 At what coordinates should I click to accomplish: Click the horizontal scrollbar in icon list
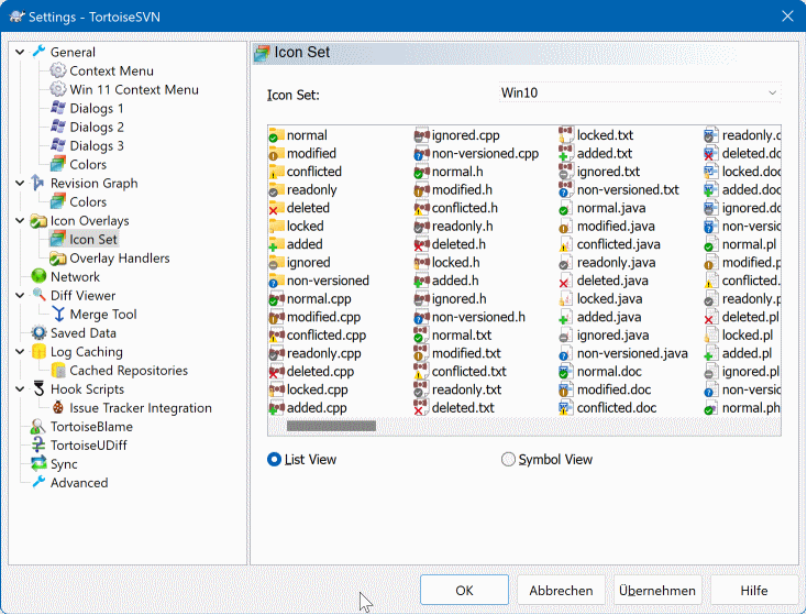(331, 426)
